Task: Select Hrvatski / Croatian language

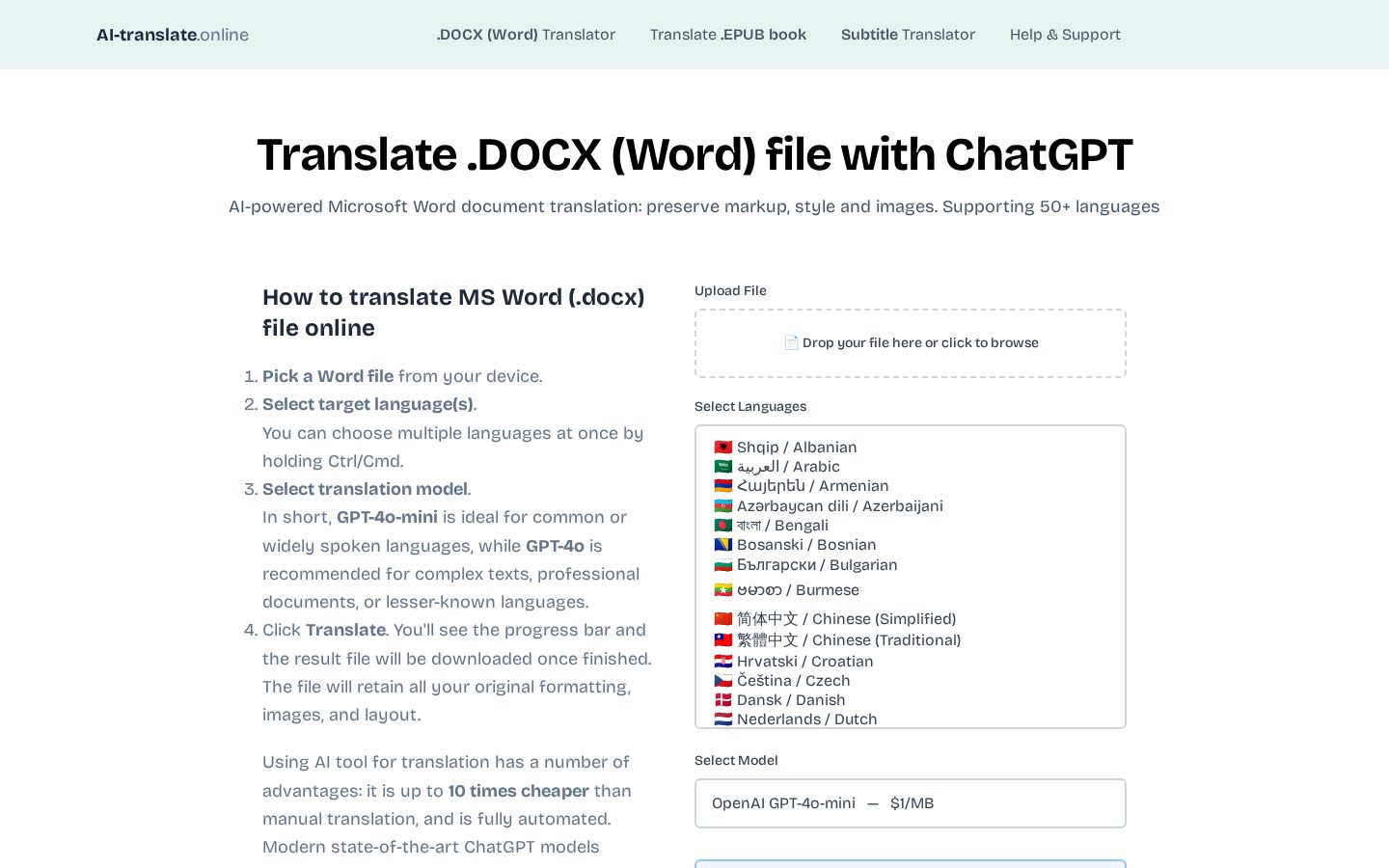Action: [x=911, y=662]
